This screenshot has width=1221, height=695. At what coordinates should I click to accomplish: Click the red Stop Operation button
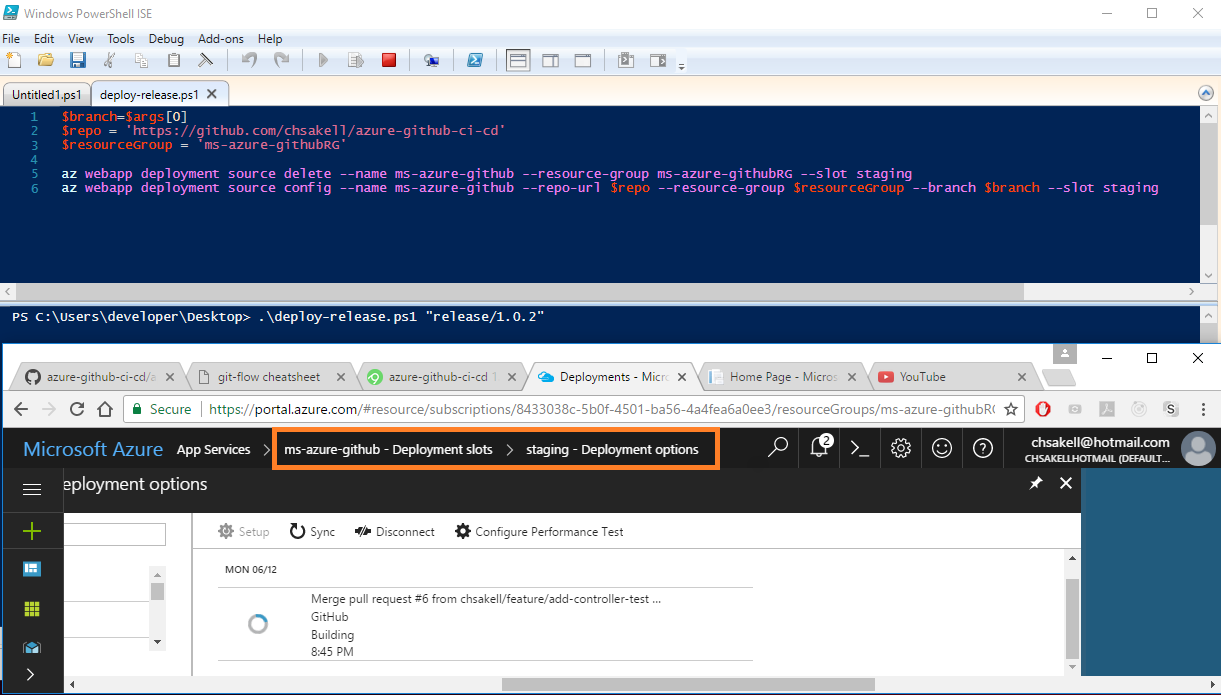(x=389, y=61)
